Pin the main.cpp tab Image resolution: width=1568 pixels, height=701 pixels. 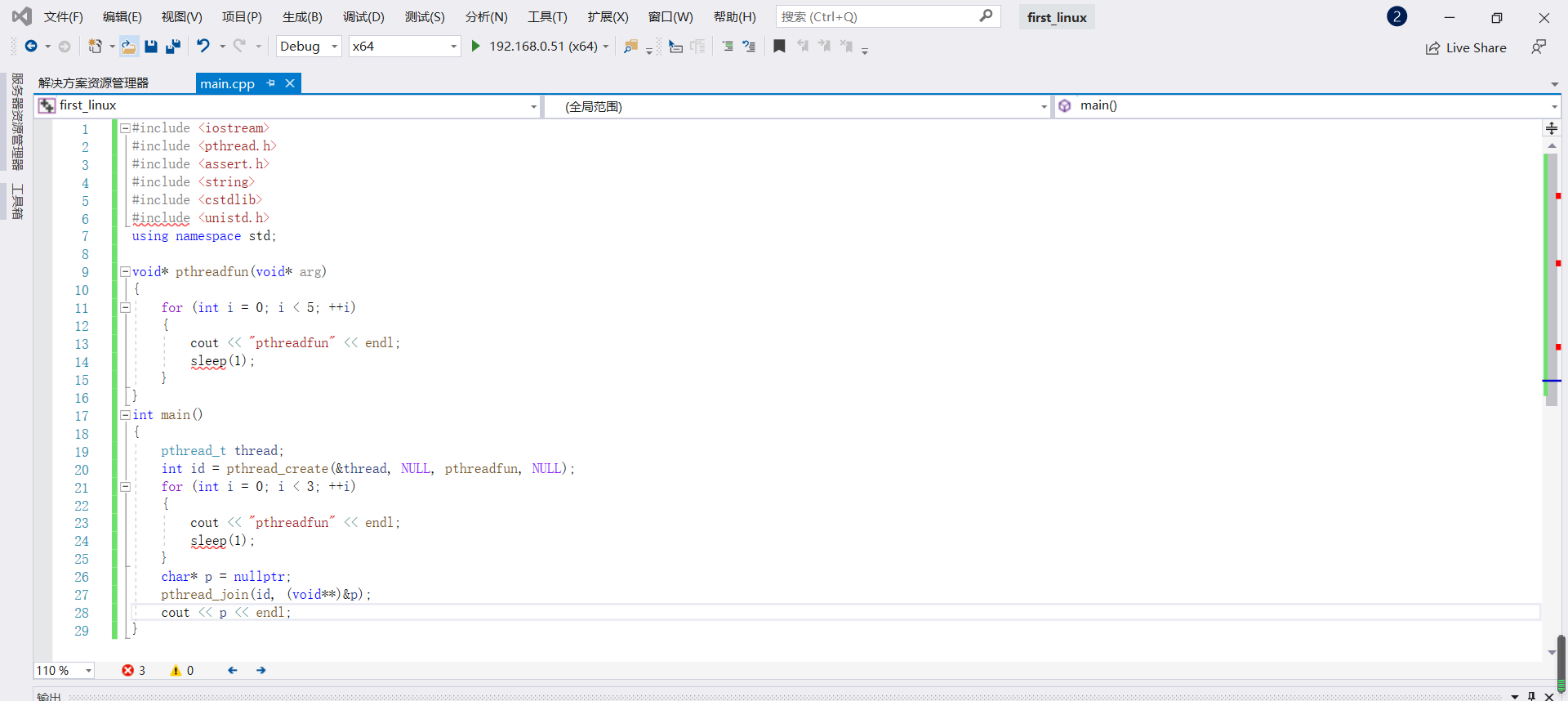[271, 83]
